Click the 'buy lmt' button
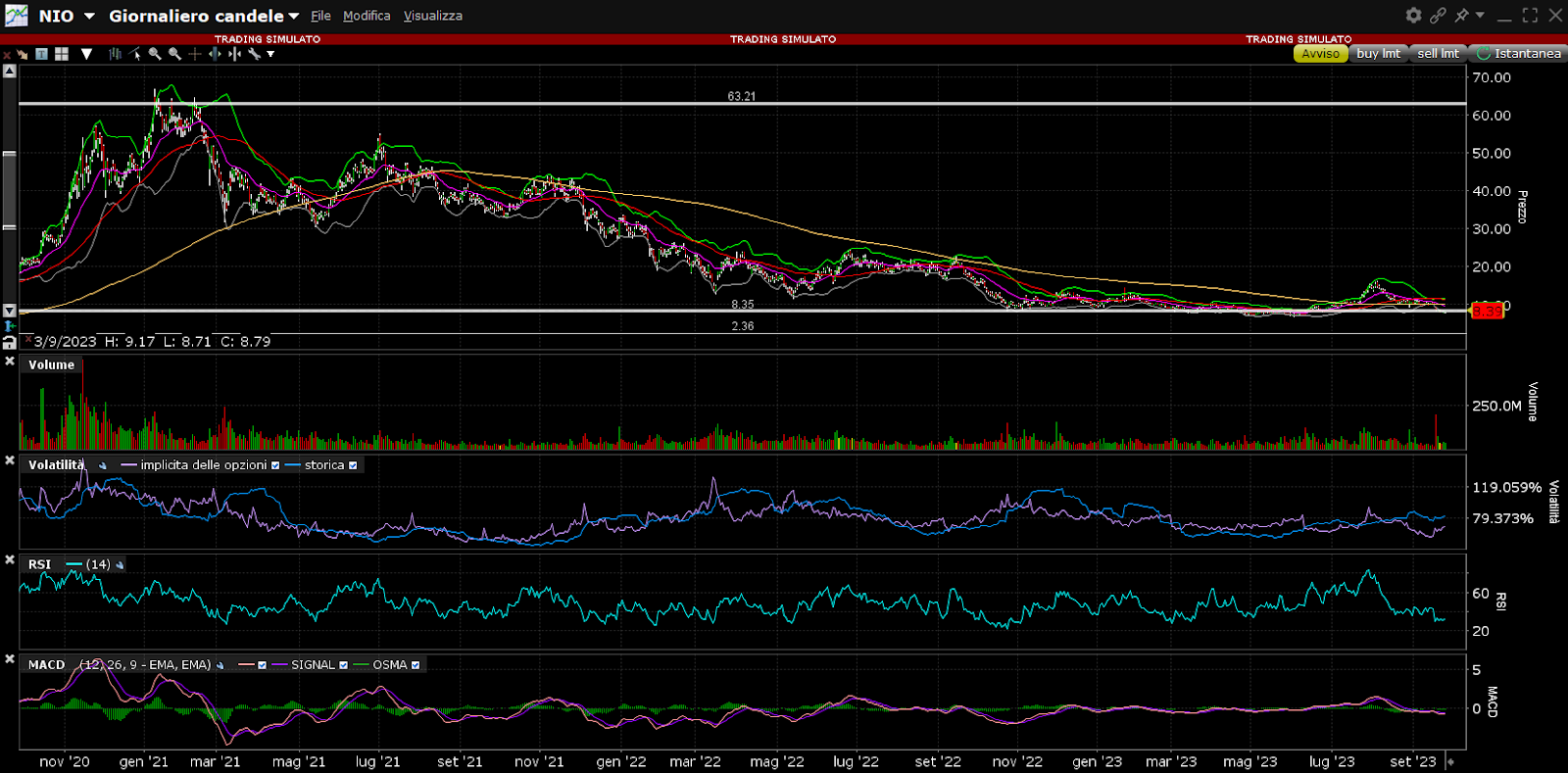Screen dimensions: 1568x773 (1378, 54)
